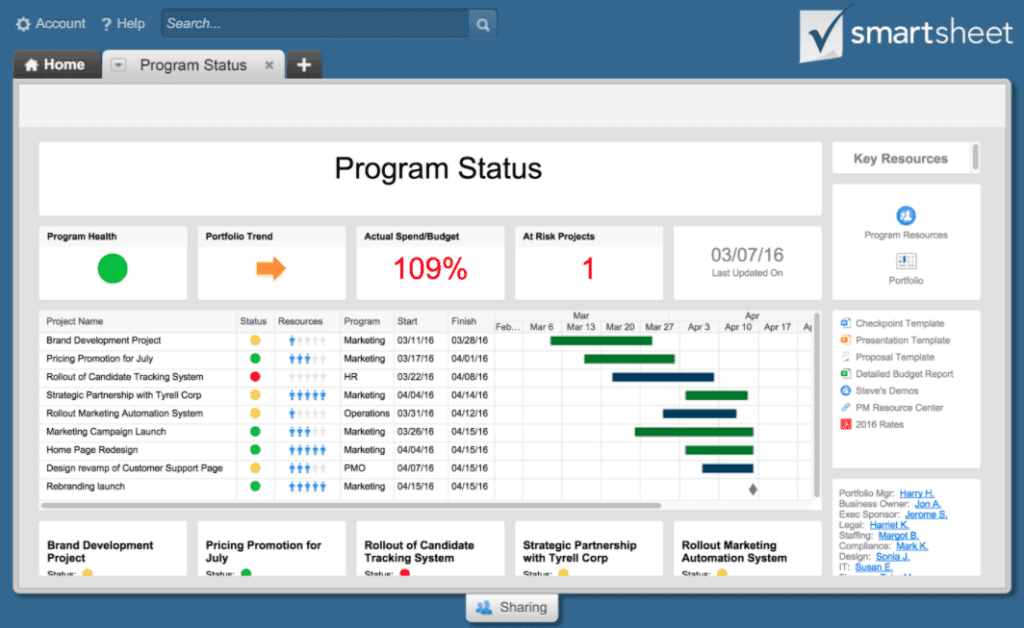This screenshot has height=628, width=1024.
Task: Open the Detailed Budget Report Excel icon
Action: [845, 375]
